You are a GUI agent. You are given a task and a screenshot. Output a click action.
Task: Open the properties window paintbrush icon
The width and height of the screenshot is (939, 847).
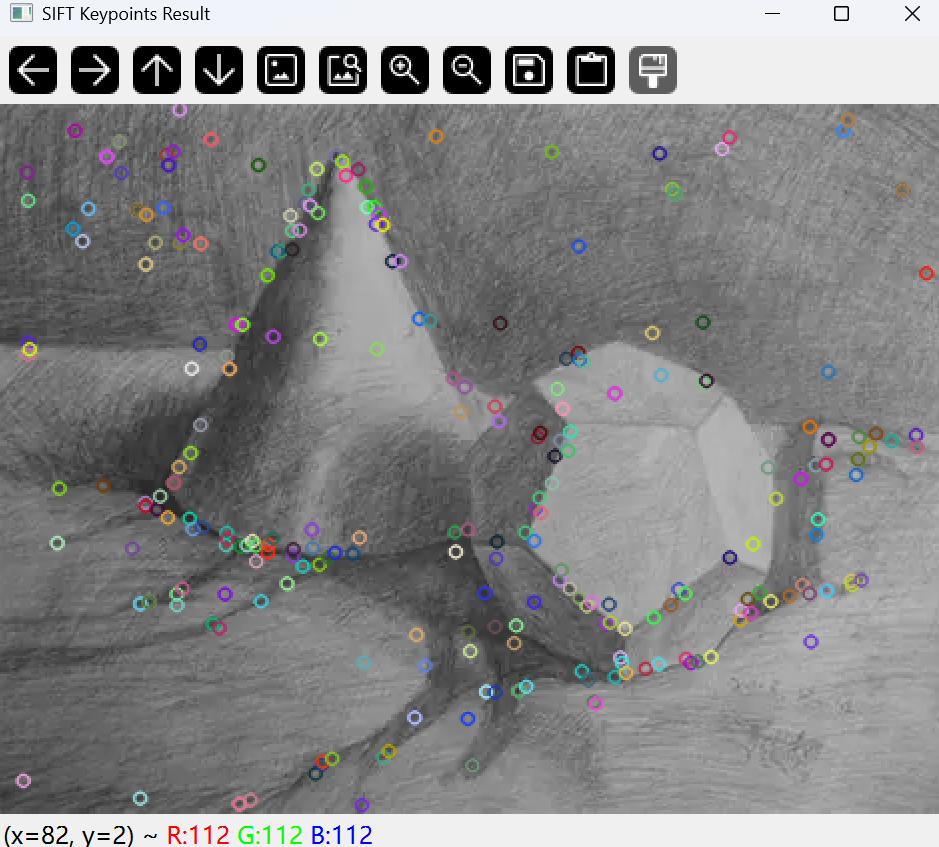pyautogui.click(x=653, y=70)
